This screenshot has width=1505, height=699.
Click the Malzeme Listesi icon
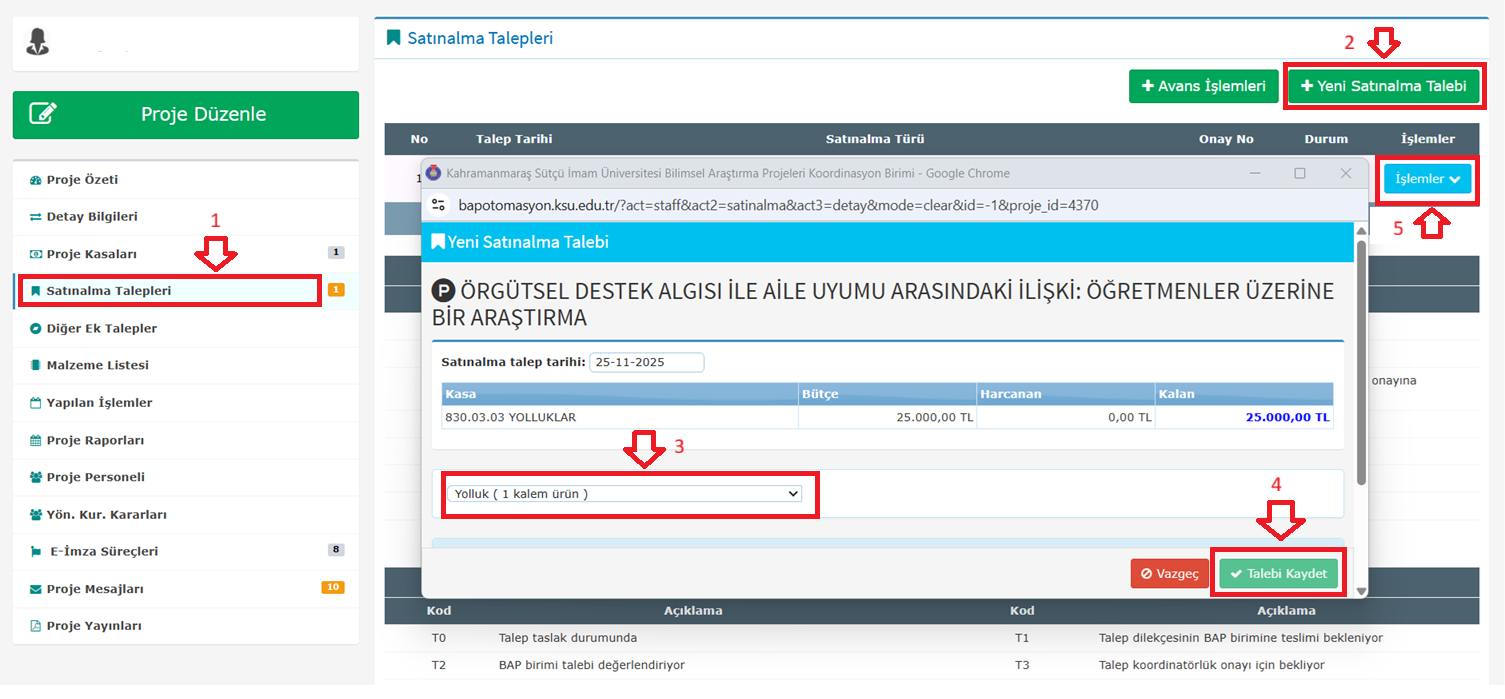36,366
